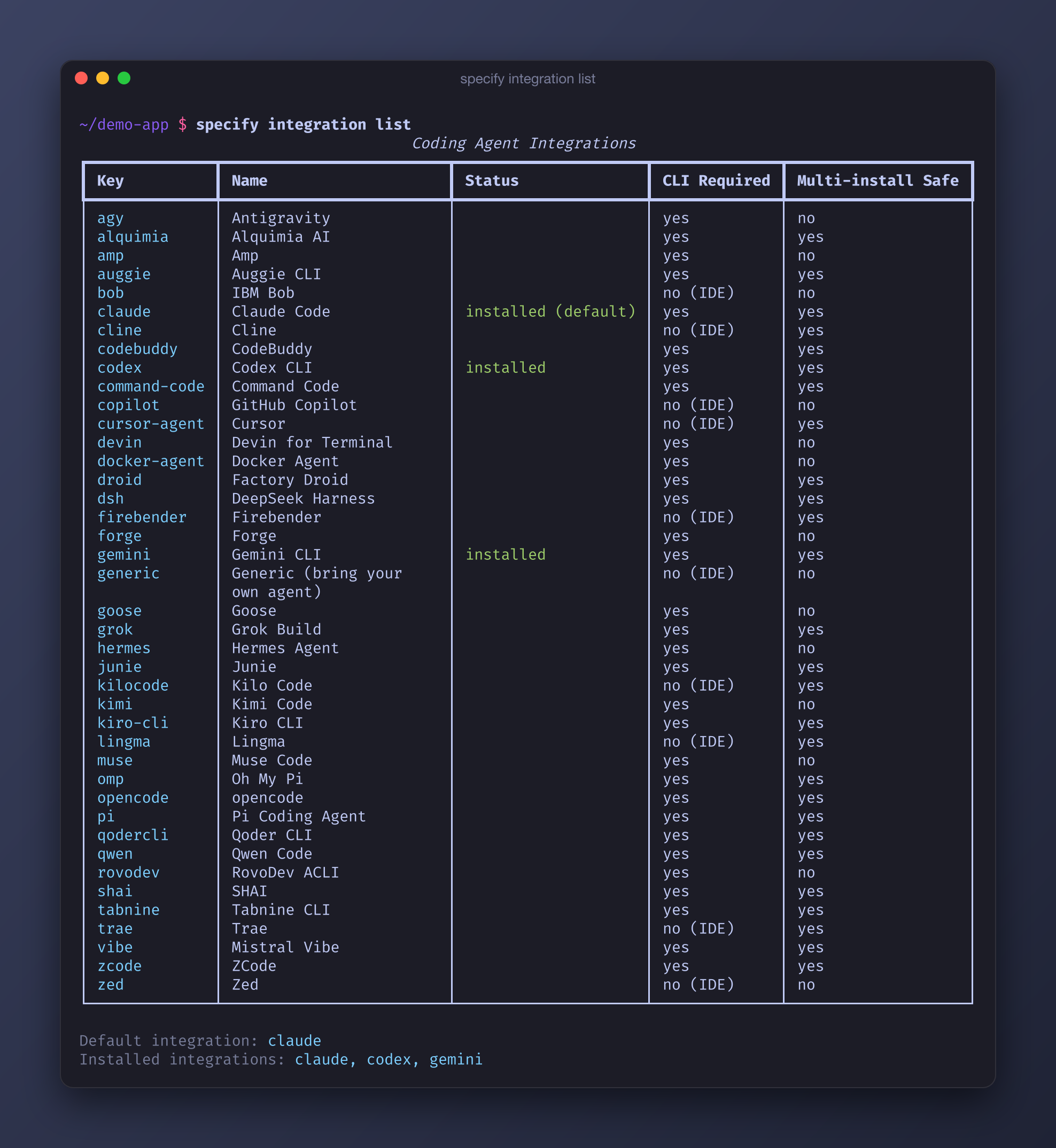Click the 'Claude Code' name cell
Image resolution: width=1056 pixels, height=1148 pixels.
[x=281, y=312]
